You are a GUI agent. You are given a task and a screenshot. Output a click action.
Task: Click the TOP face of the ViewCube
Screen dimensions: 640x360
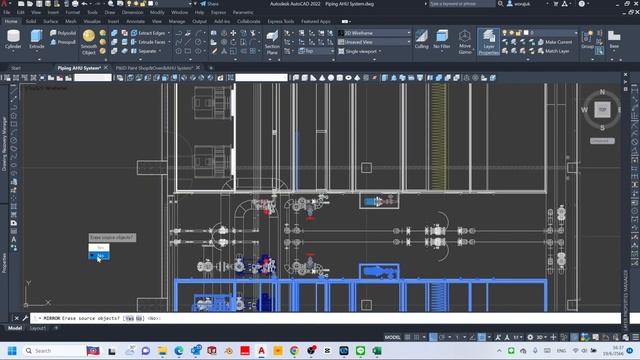602,109
